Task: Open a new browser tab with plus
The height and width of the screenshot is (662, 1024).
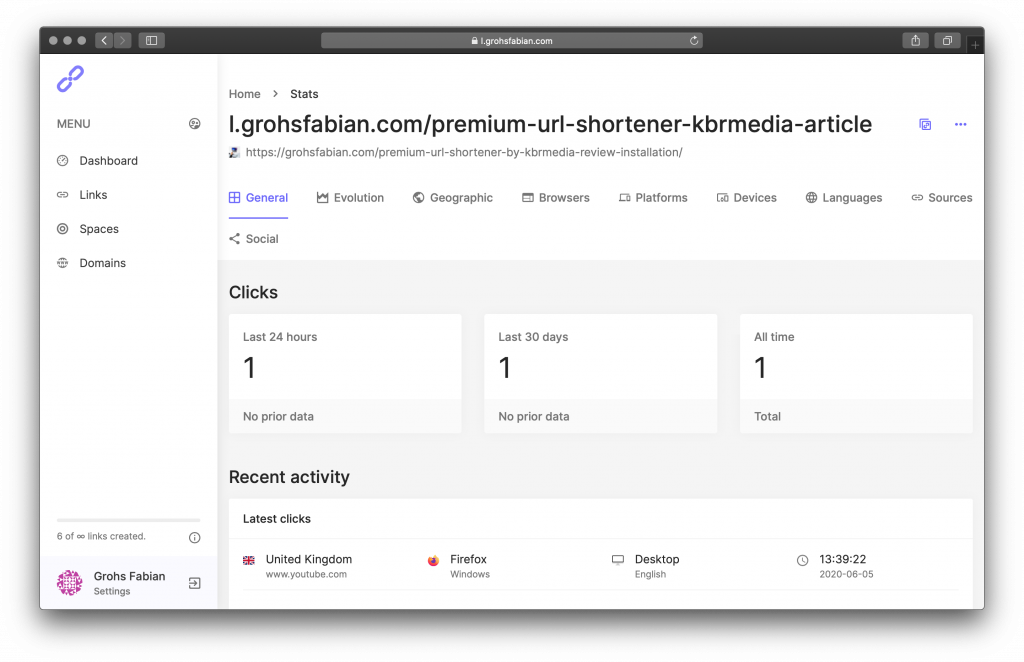Action: click(x=975, y=45)
